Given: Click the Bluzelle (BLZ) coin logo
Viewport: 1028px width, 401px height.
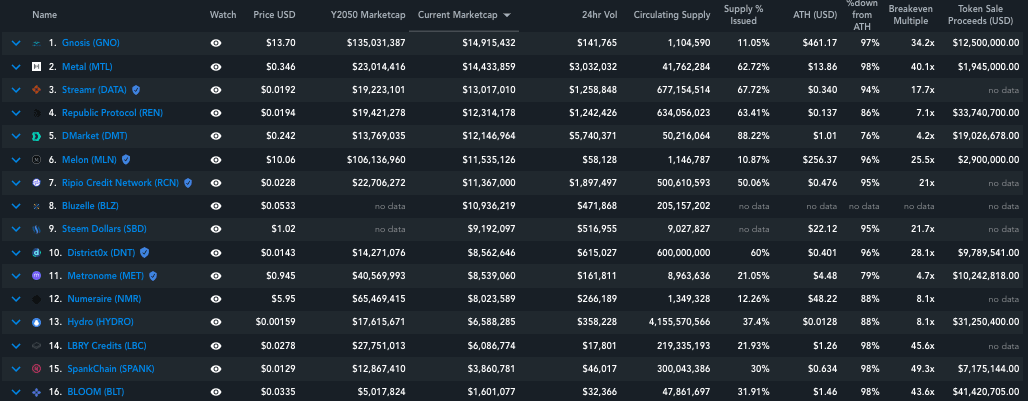Looking at the screenshot, I should [x=37, y=206].
